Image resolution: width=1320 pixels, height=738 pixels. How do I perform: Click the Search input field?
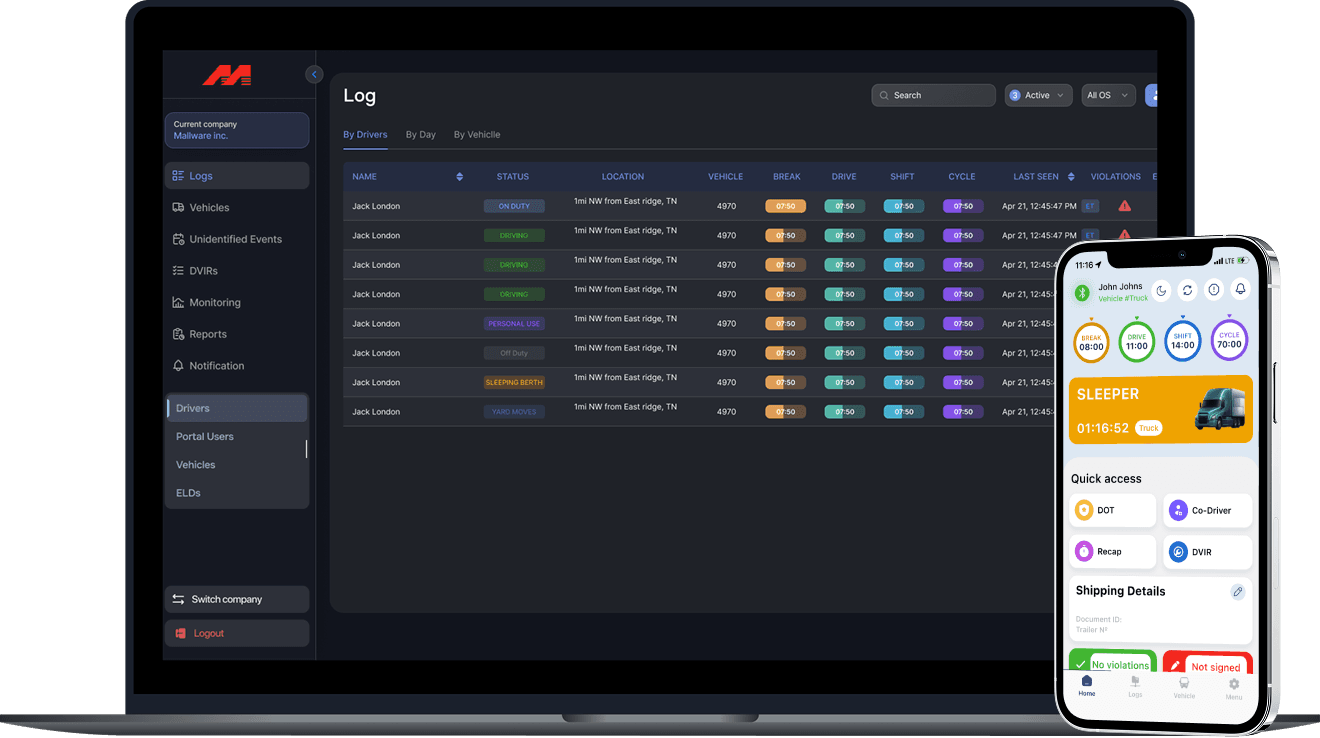tap(933, 95)
